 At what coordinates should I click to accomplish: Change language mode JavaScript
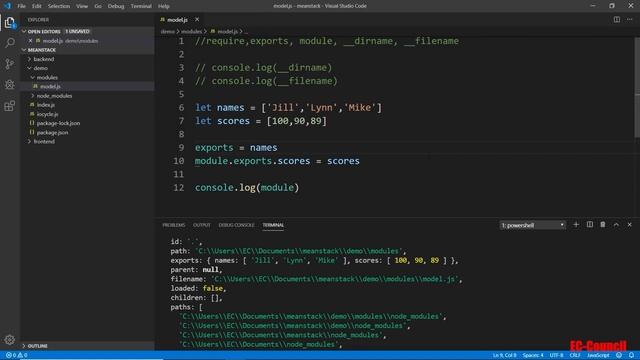point(598,355)
